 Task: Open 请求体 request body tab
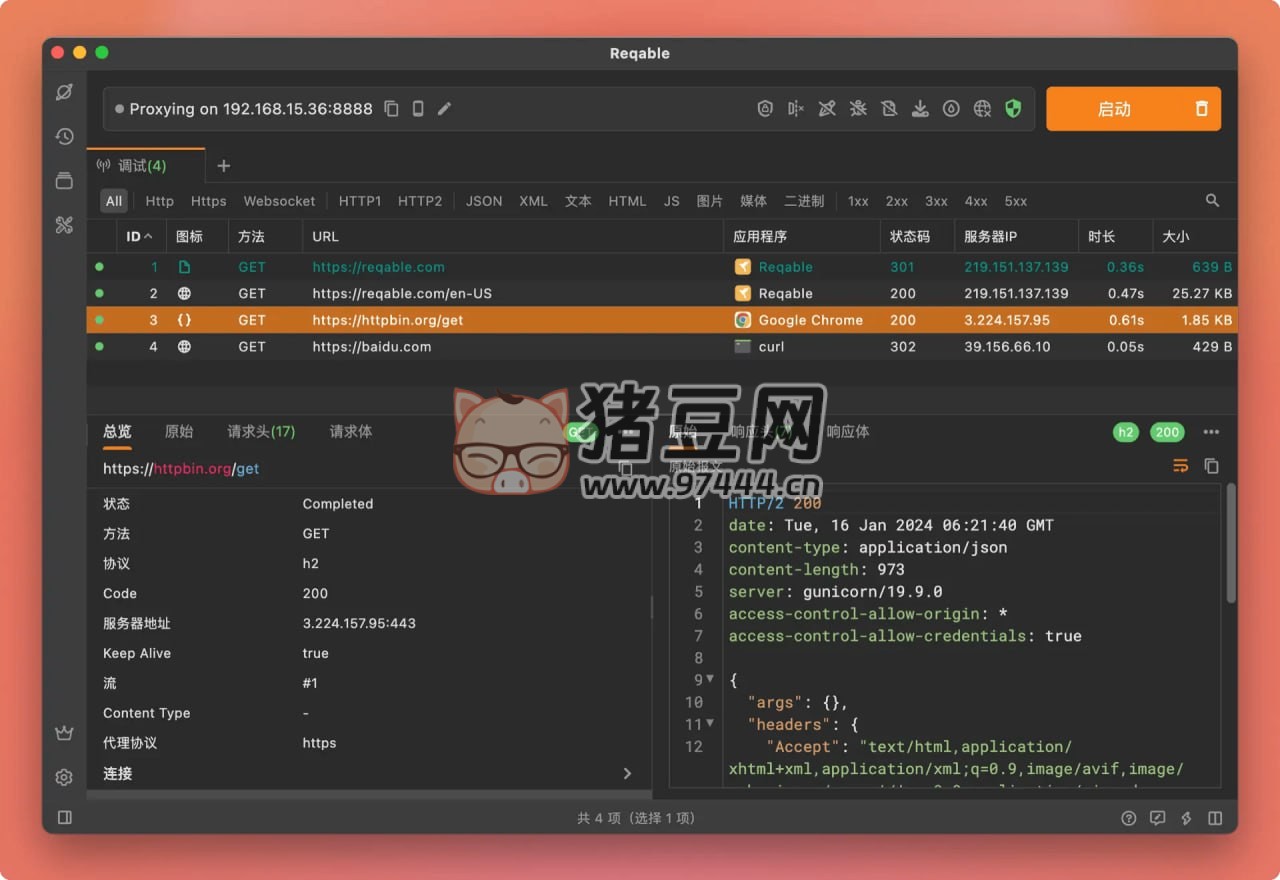pos(351,431)
